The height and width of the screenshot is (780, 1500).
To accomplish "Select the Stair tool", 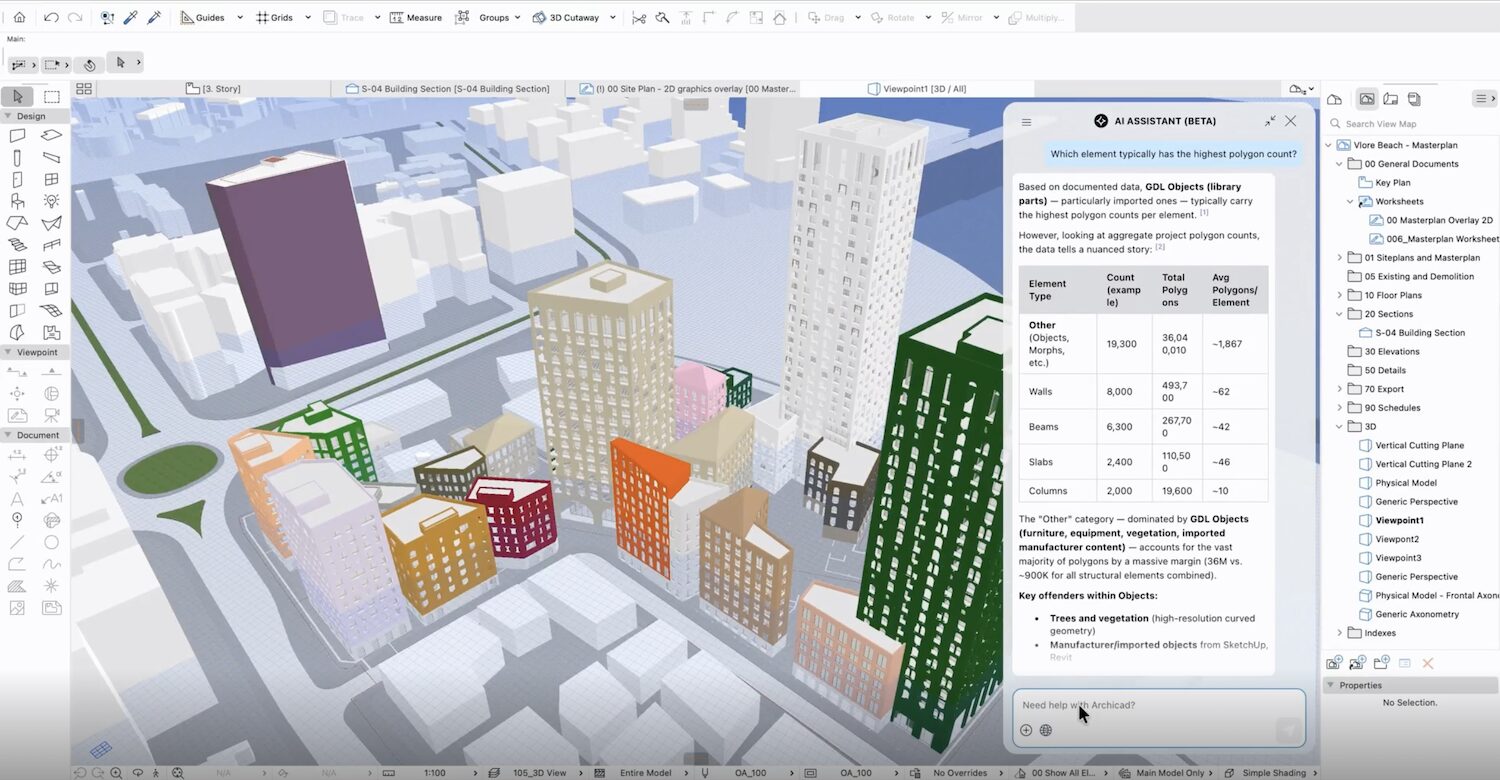I will tap(17, 244).
